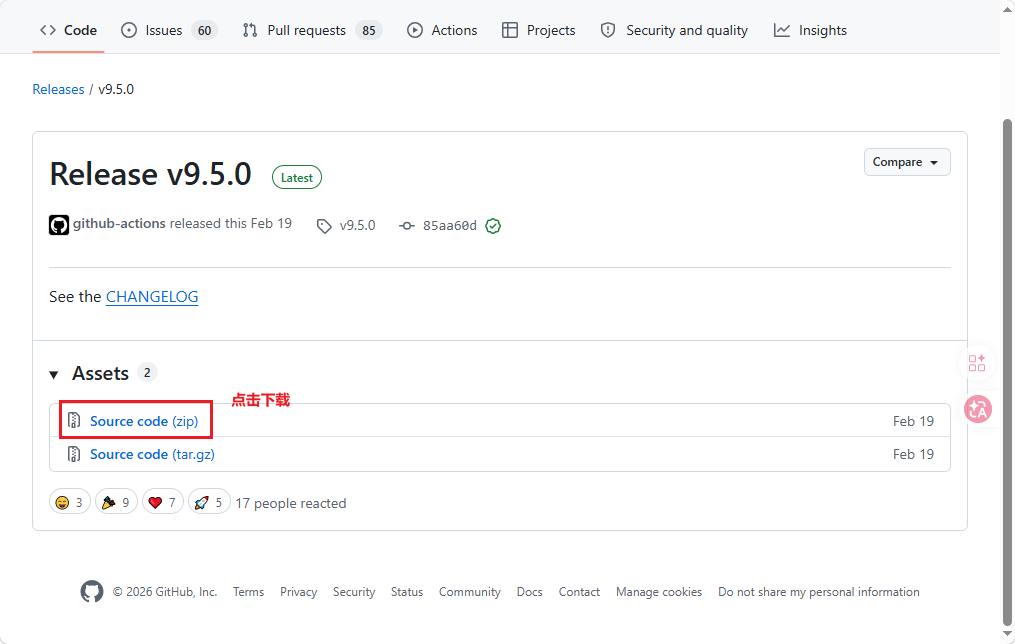This screenshot has height=644, width=1015.
Task: Click the Issues circle-dot icon
Action: [x=129, y=30]
